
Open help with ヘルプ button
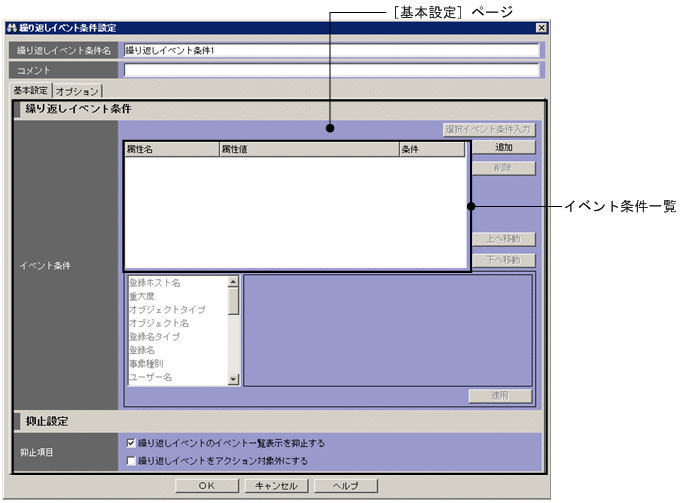pos(346,486)
